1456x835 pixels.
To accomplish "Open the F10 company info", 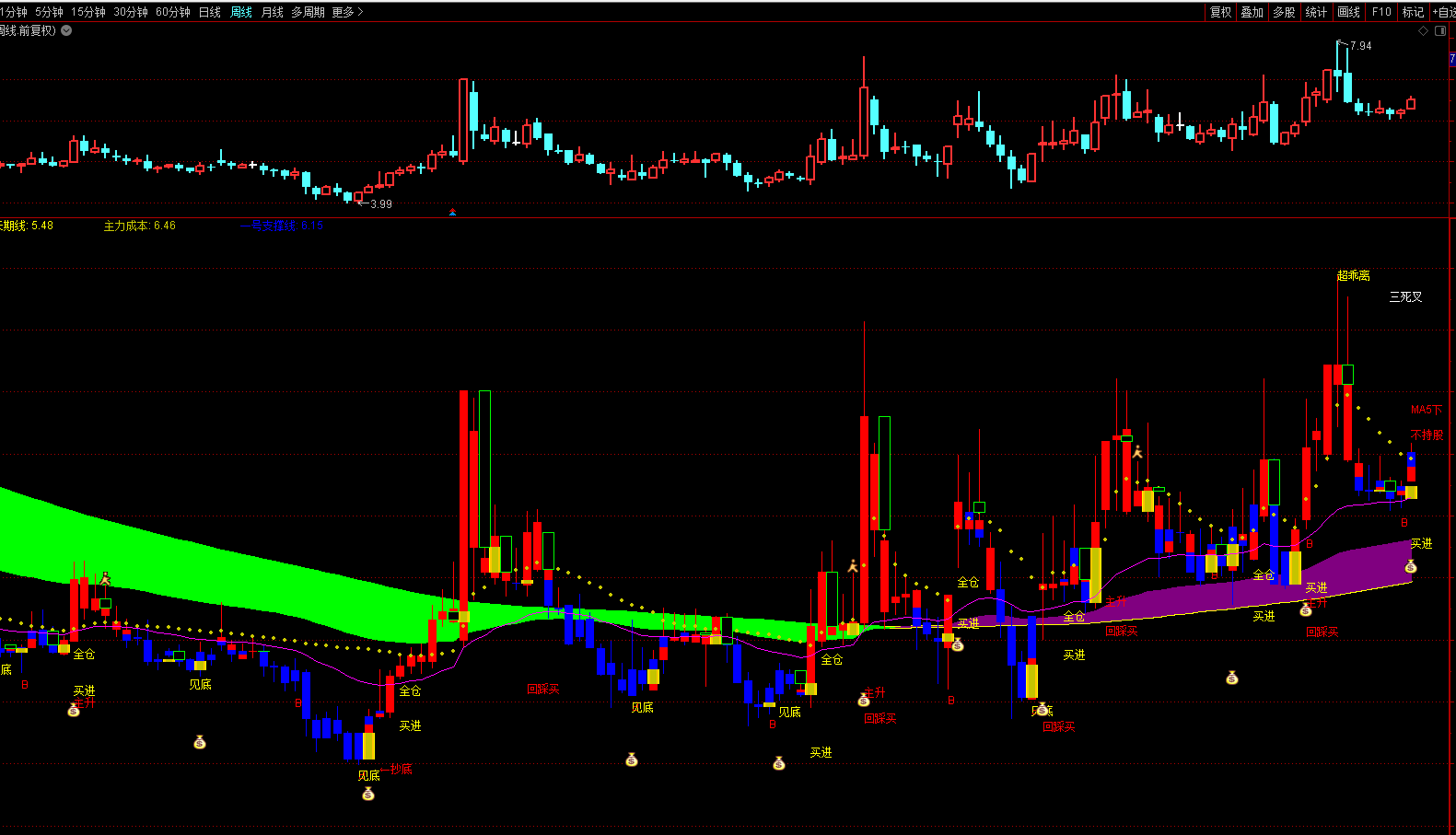I will 1381,12.
